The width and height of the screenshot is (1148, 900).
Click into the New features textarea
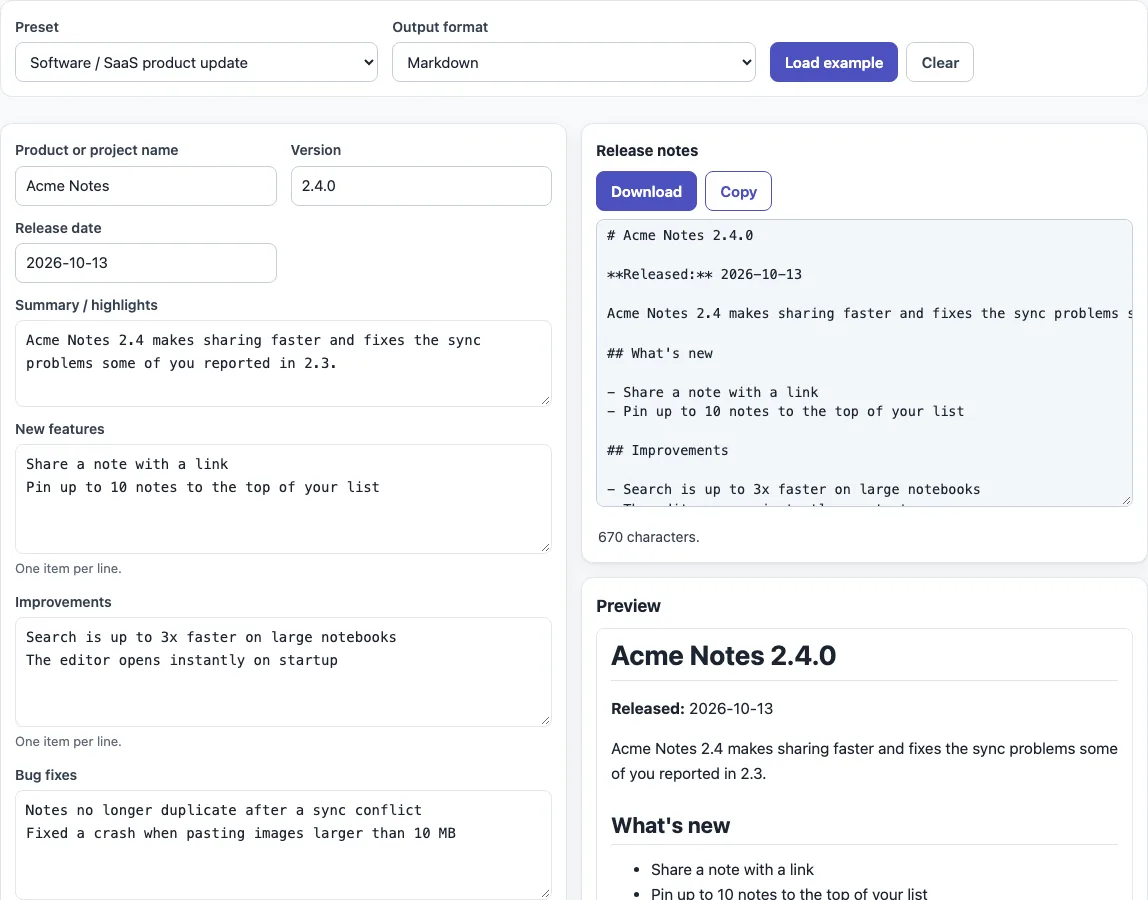pyautogui.click(x=283, y=499)
